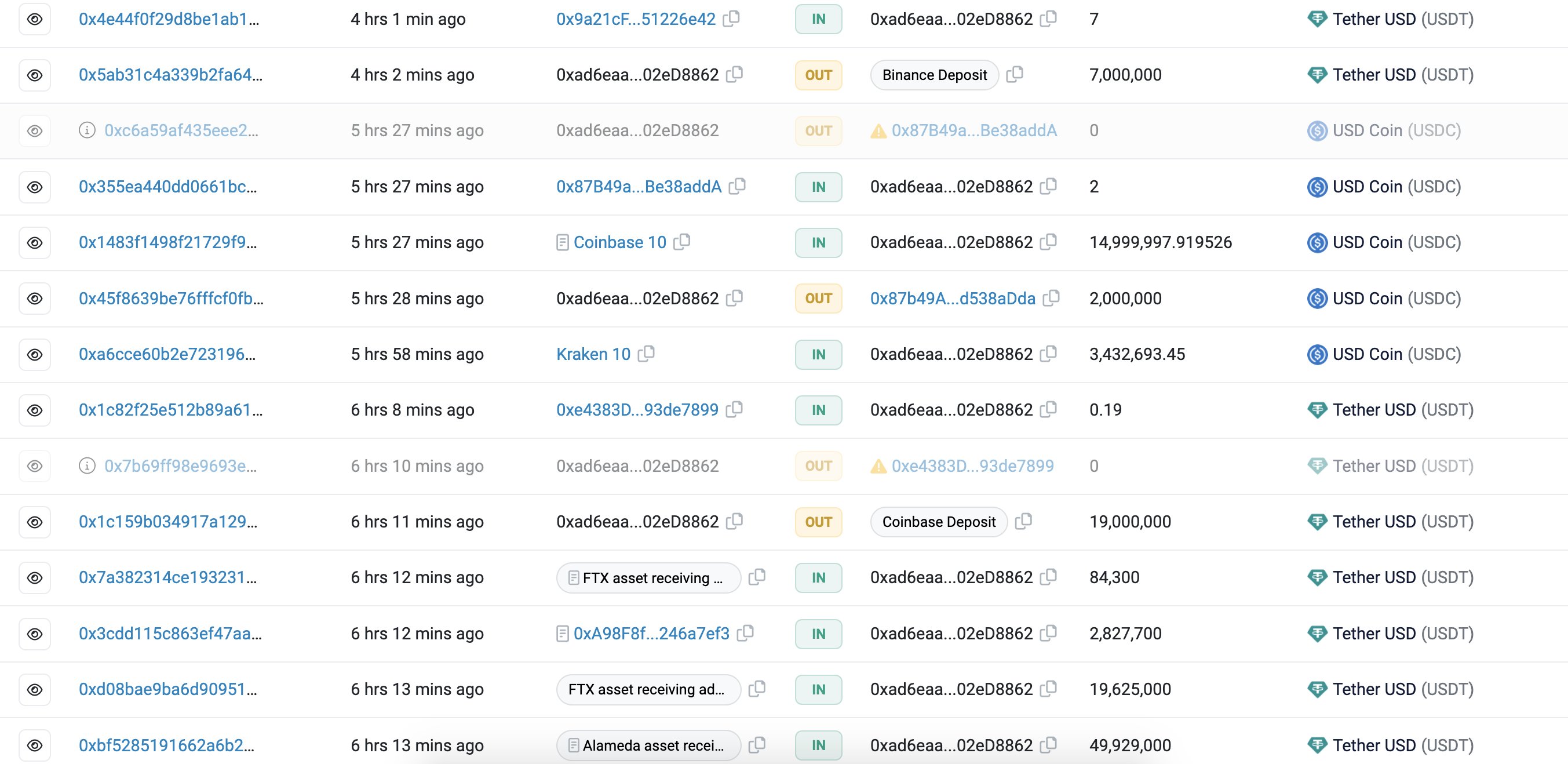Open transaction 0x3cdd115c863ef47aa

170,634
